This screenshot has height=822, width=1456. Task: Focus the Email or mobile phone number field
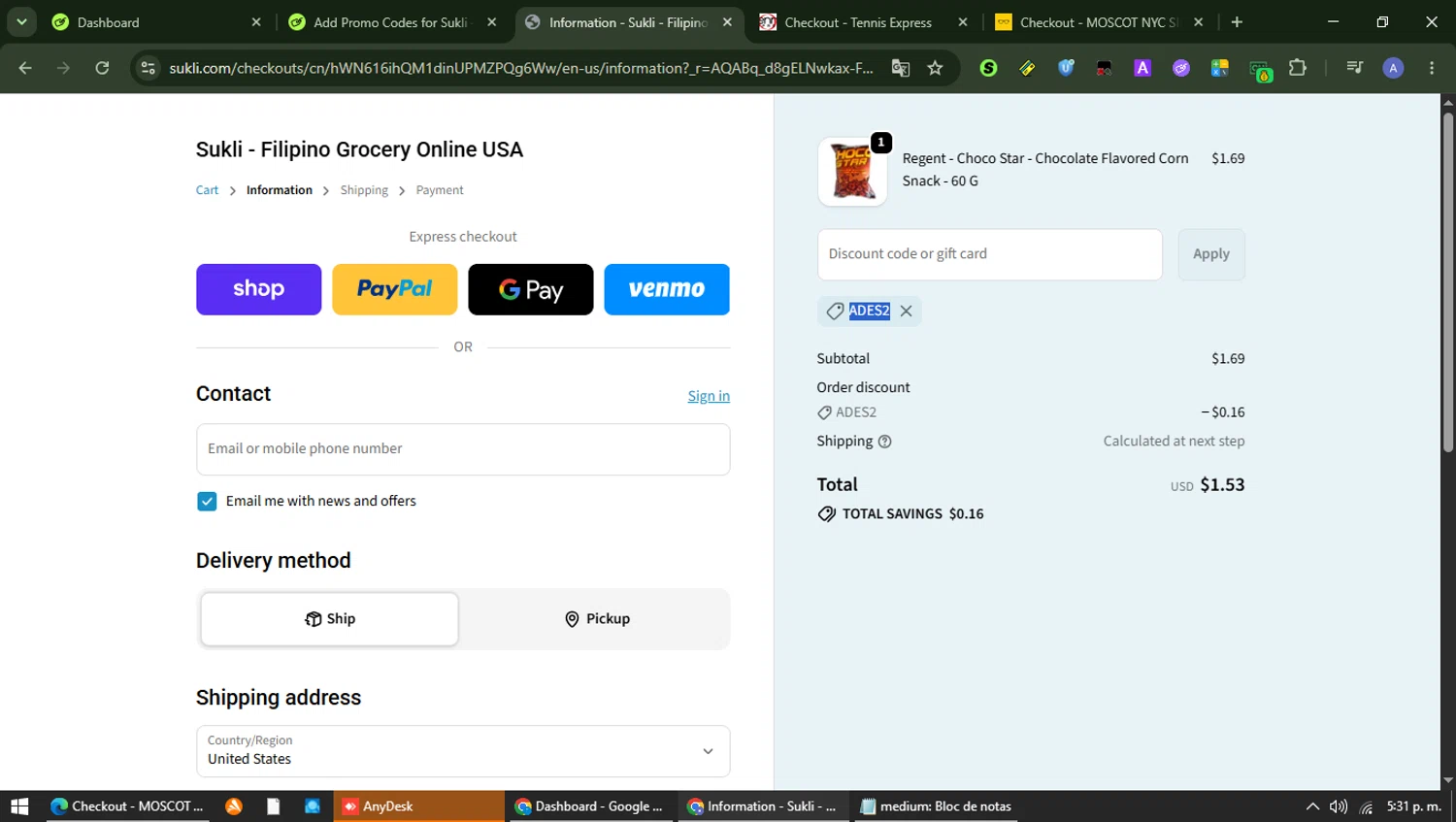[x=463, y=449]
